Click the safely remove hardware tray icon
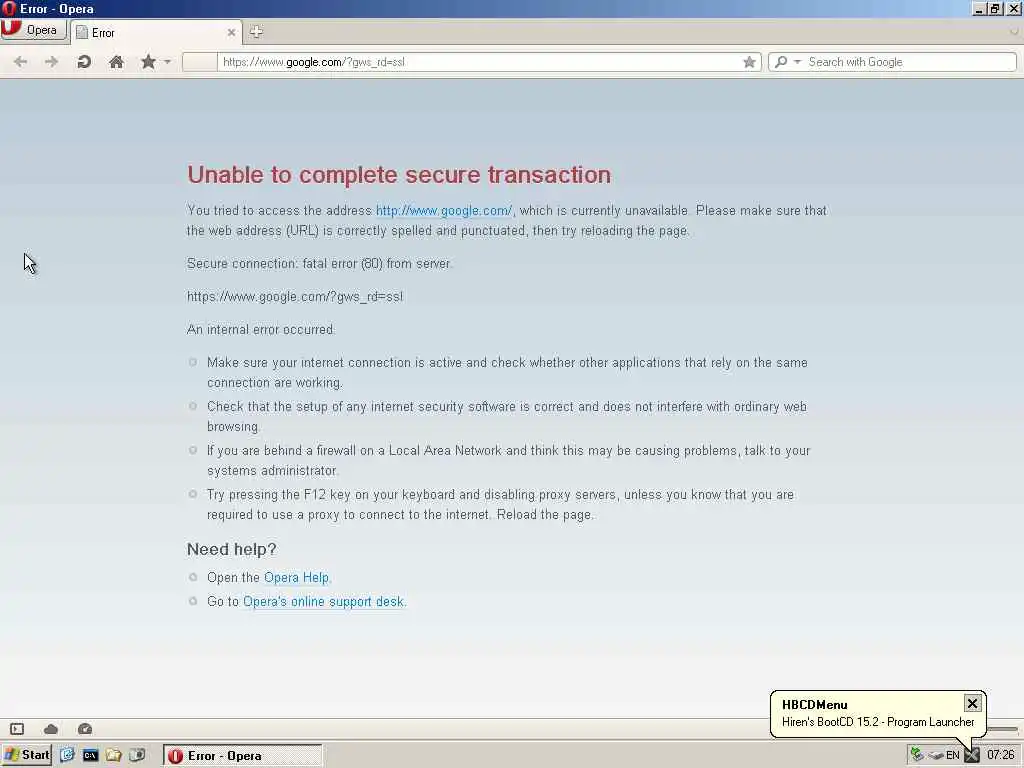This screenshot has width=1024, height=768. coord(936,756)
